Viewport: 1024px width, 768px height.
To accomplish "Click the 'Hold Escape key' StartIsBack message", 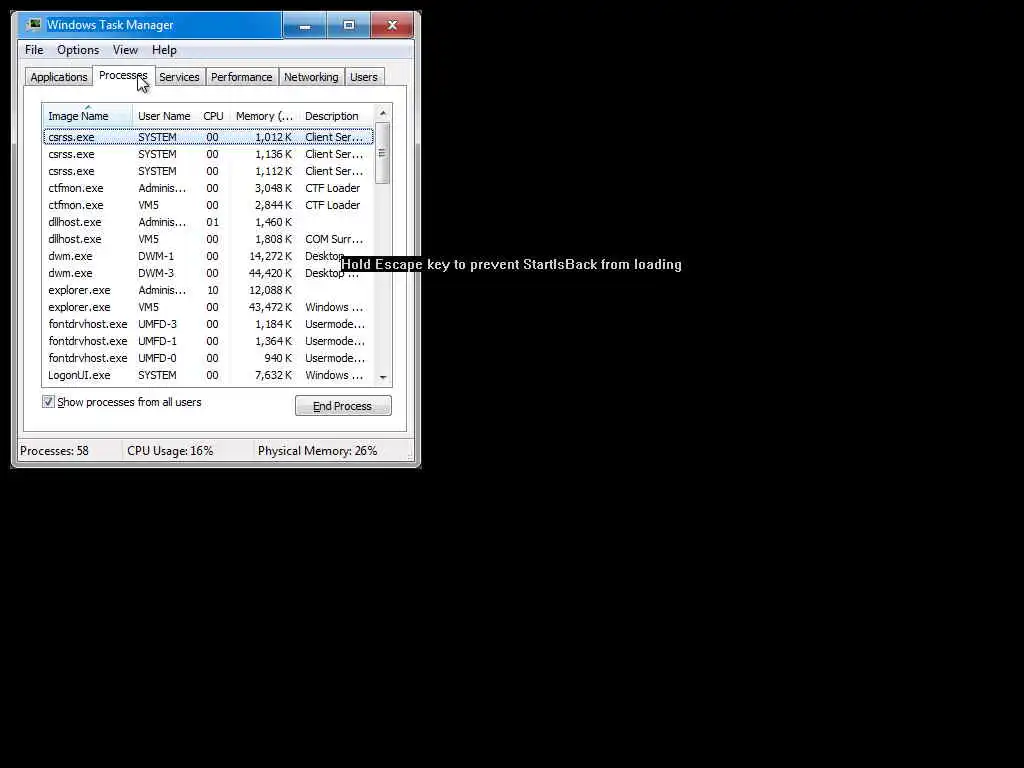I will [x=511, y=264].
